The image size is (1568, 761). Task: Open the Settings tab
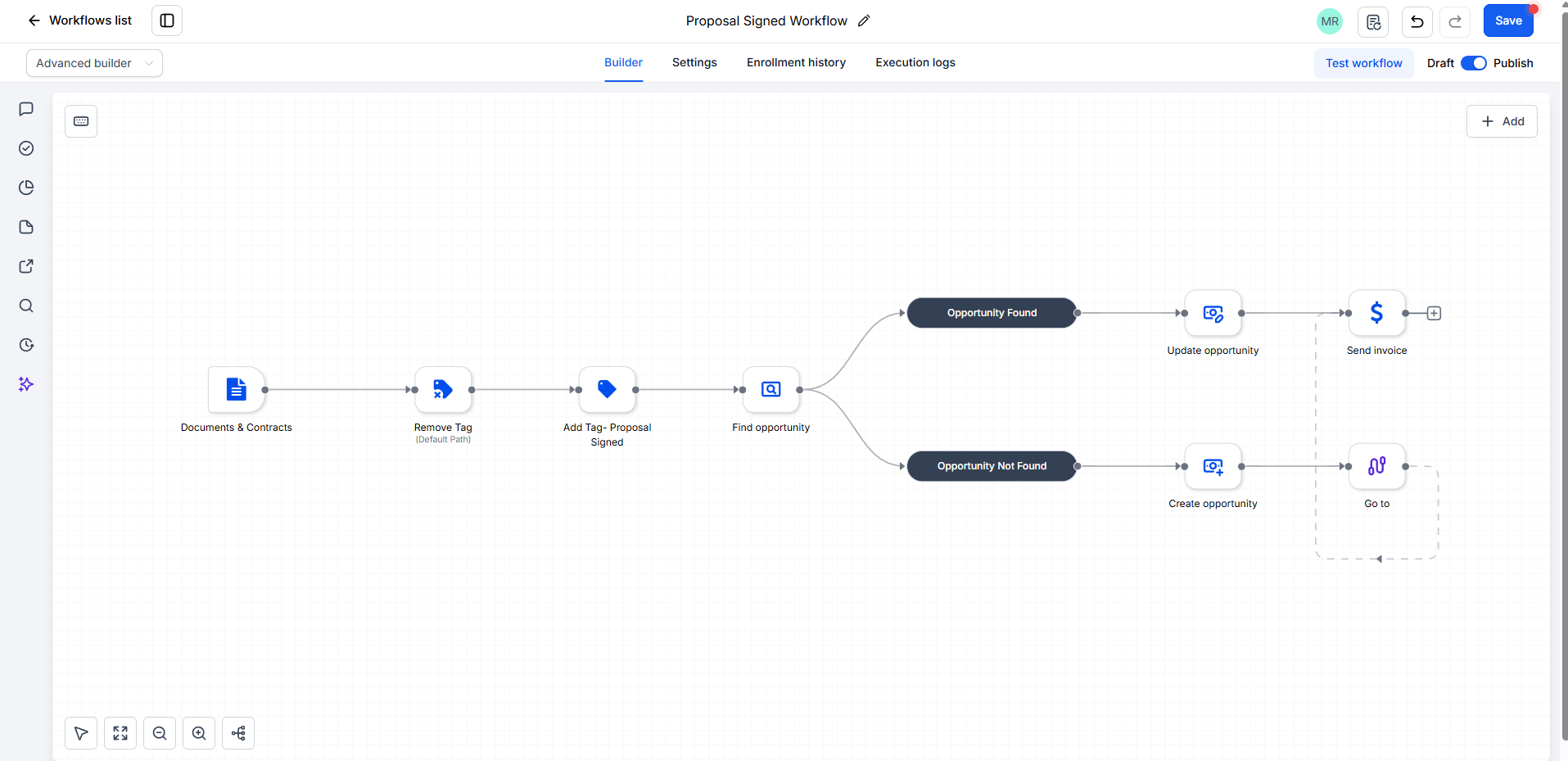694,62
